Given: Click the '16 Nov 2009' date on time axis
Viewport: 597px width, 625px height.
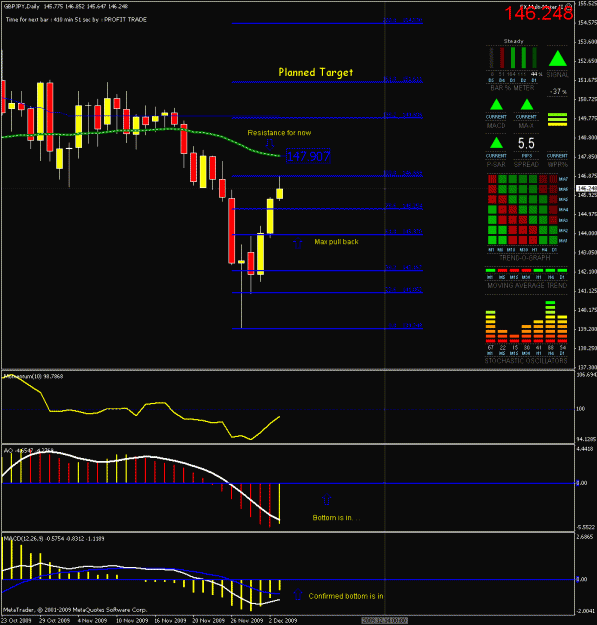Looking at the screenshot, I should (170, 620).
